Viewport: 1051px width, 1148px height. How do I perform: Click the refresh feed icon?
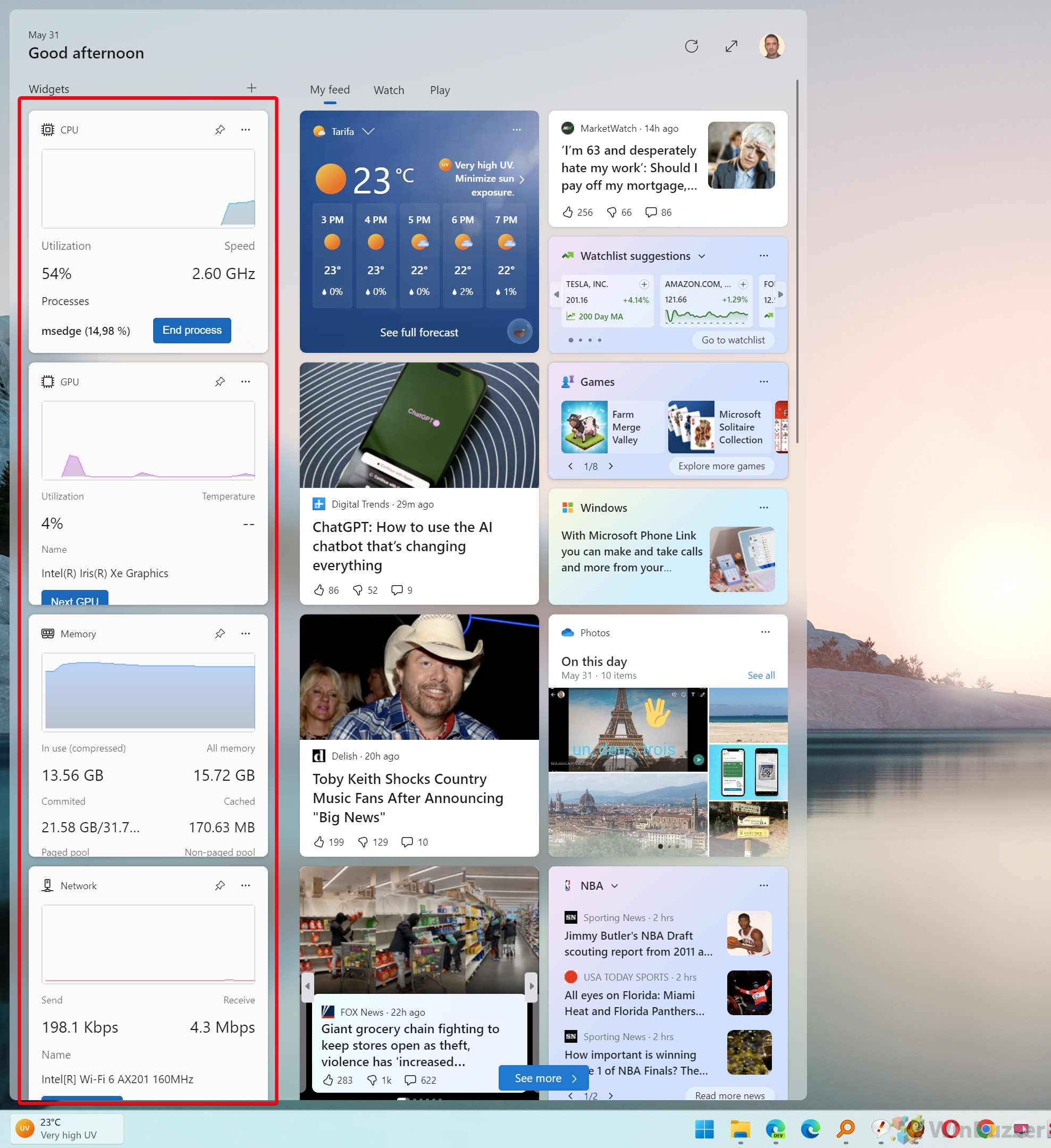692,46
